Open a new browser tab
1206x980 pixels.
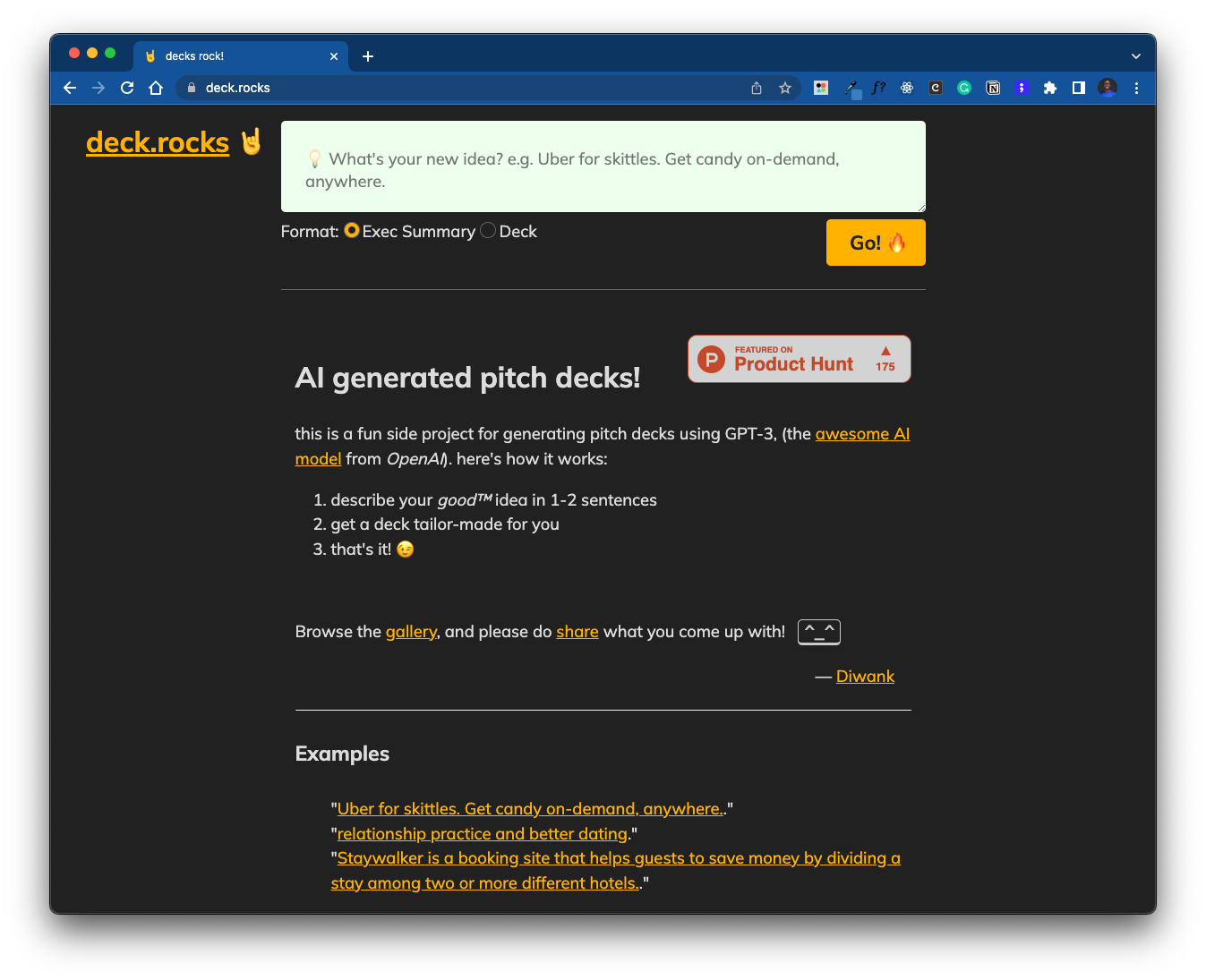tap(368, 56)
